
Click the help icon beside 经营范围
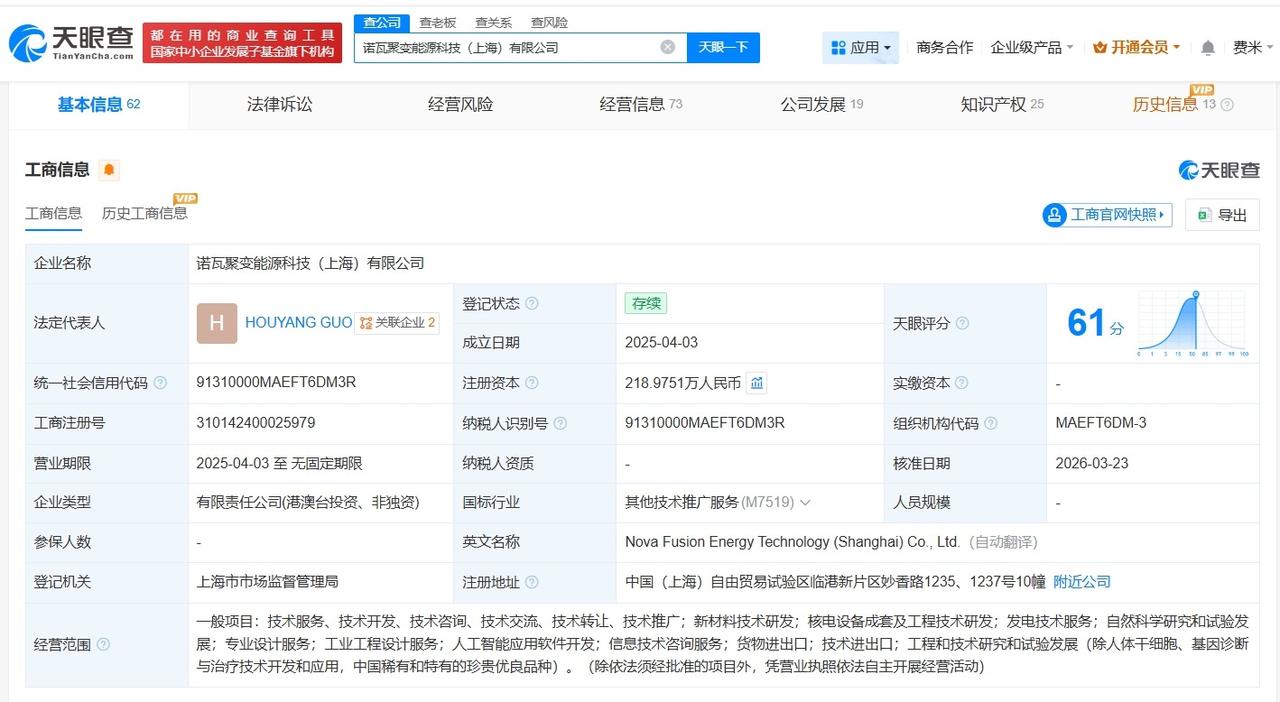[x=104, y=645]
